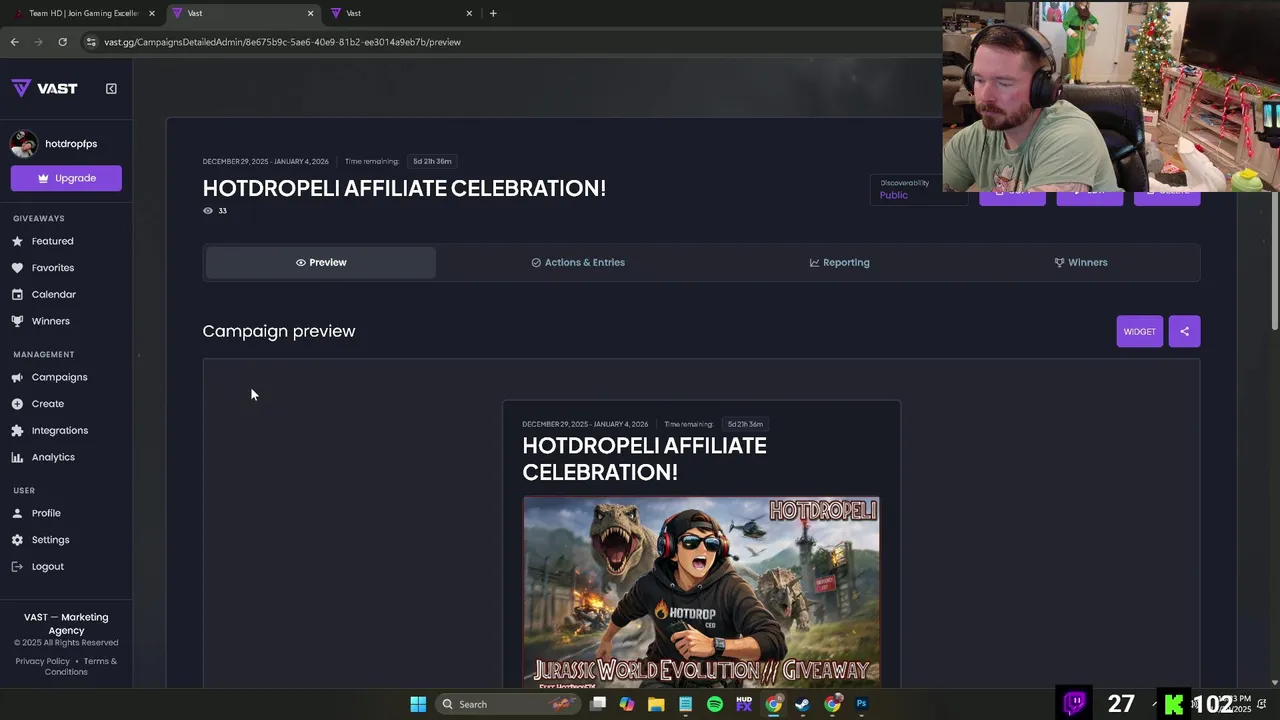Open Create in sidebar
The width and height of the screenshot is (1280, 720).
click(38, 404)
